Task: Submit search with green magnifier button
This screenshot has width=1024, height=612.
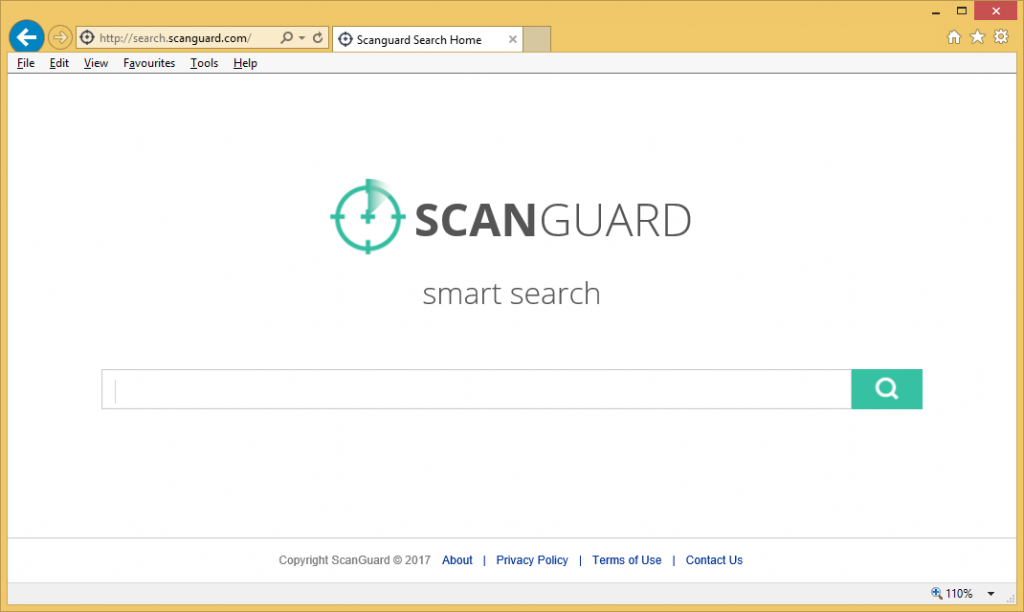Action: (887, 389)
